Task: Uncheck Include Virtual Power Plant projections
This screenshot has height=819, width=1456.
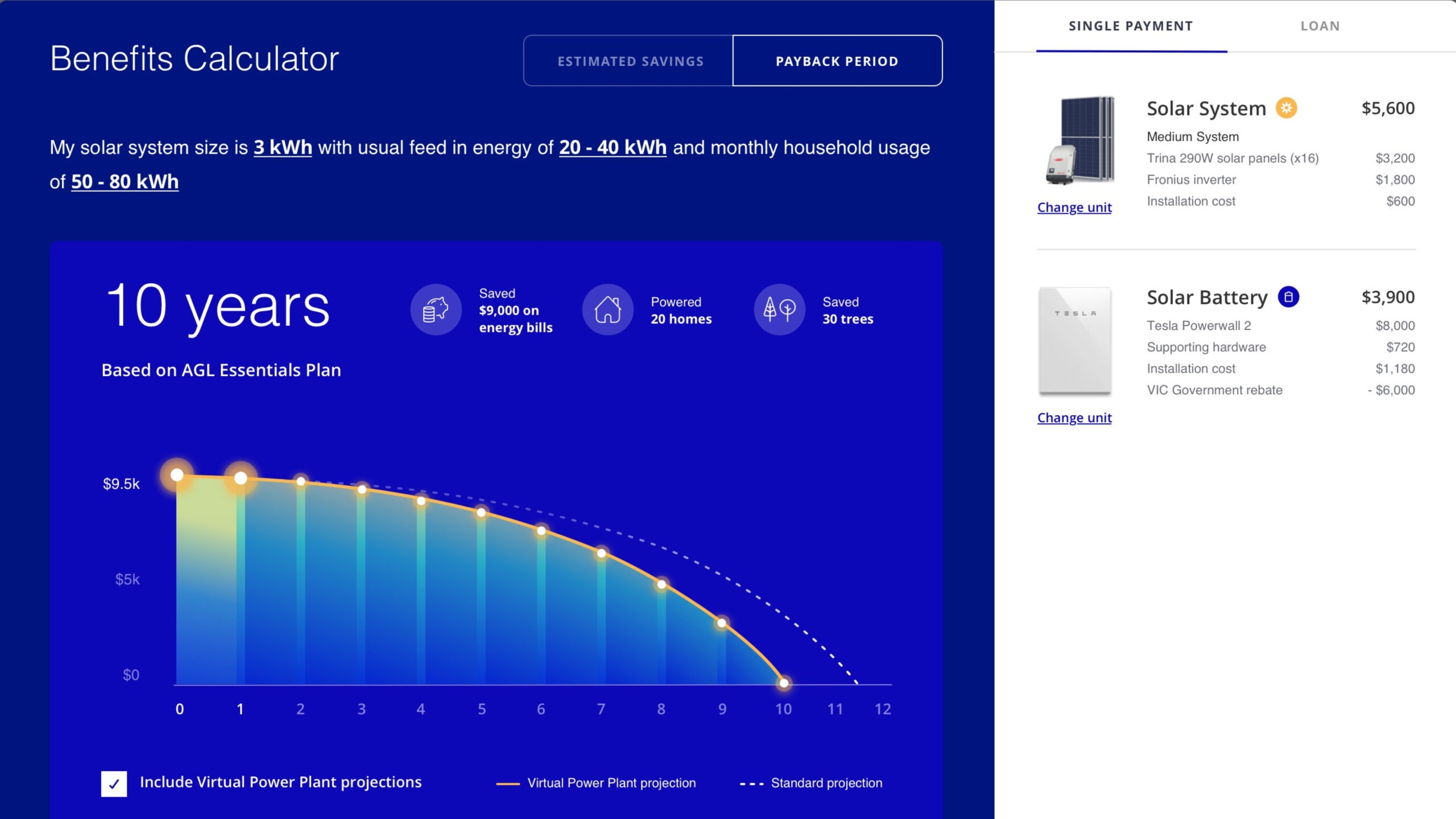Action: tap(114, 783)
